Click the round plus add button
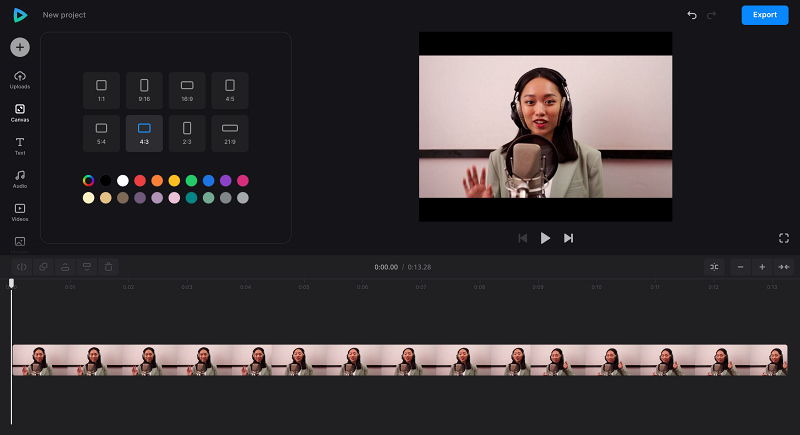 click(20, 47)
